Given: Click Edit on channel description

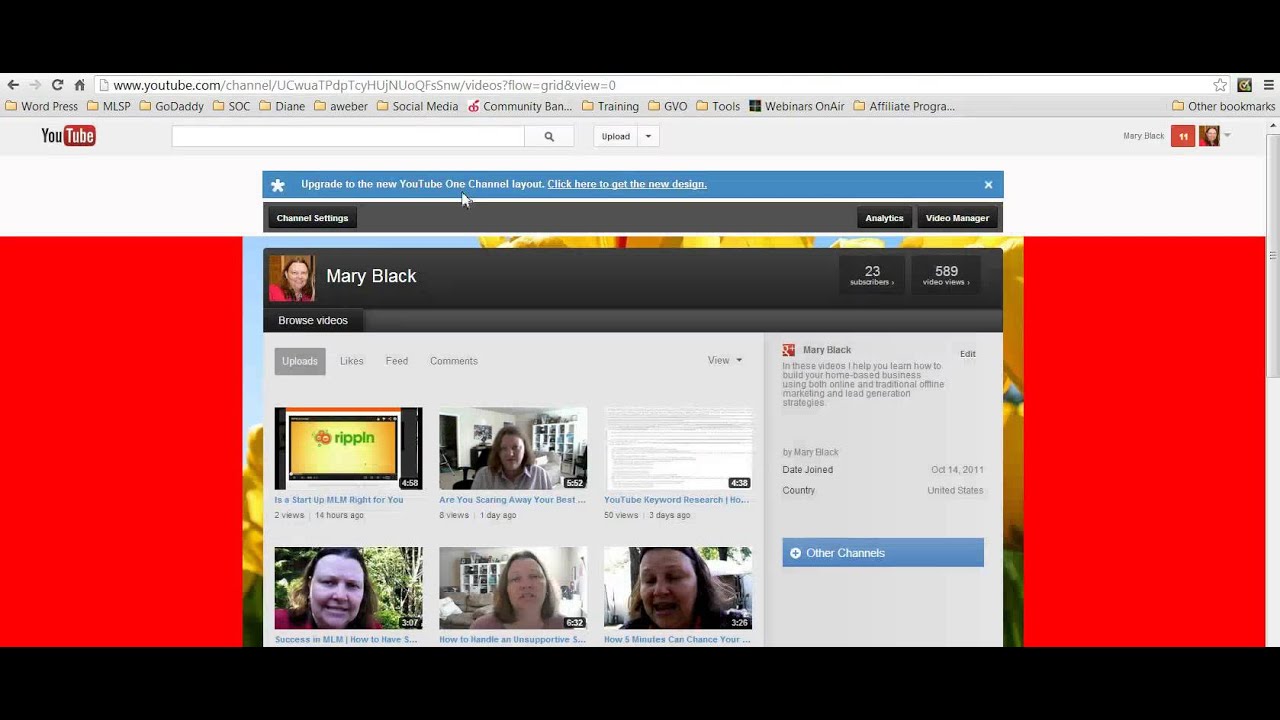Looking at the screenshot, I should pos(968,354).
